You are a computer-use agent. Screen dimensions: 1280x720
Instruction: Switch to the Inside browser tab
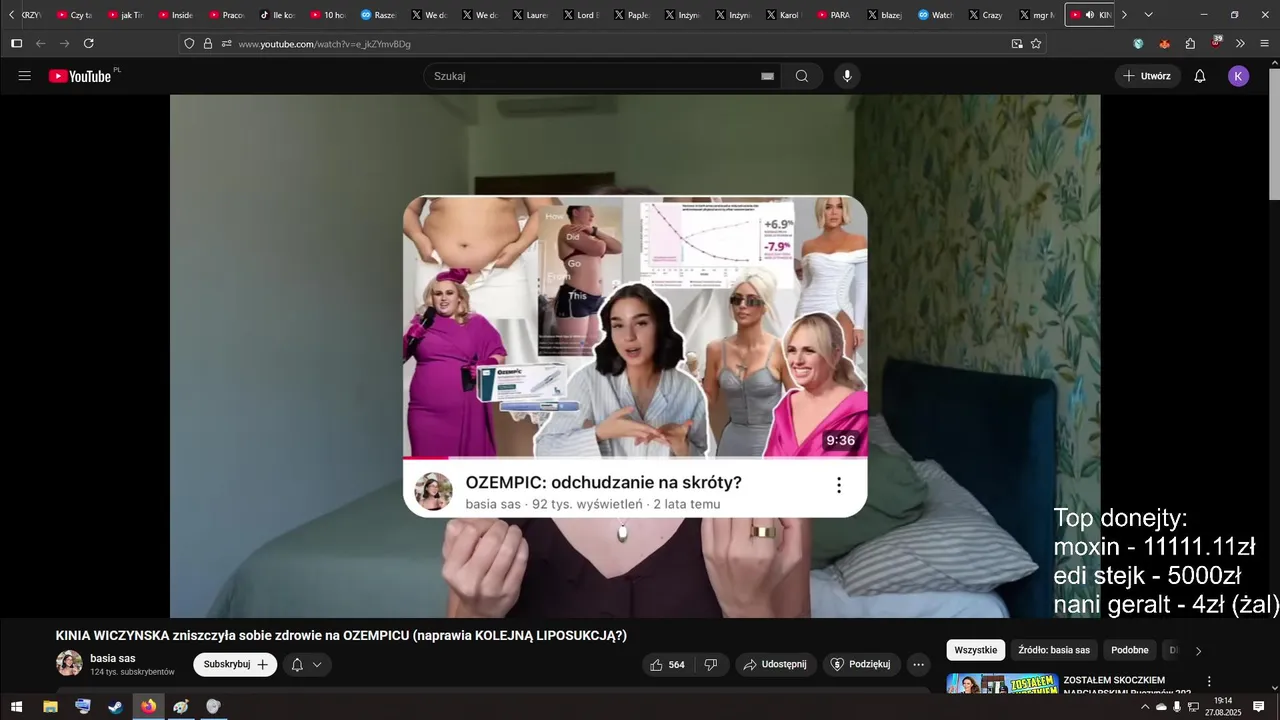(176, 15)
